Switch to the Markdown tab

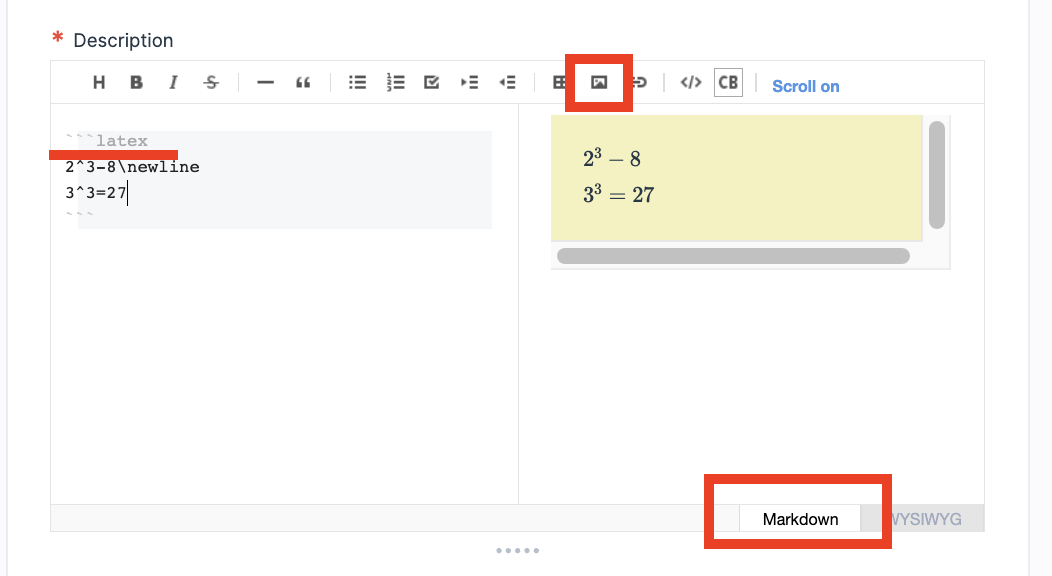(x=800, y=519)
